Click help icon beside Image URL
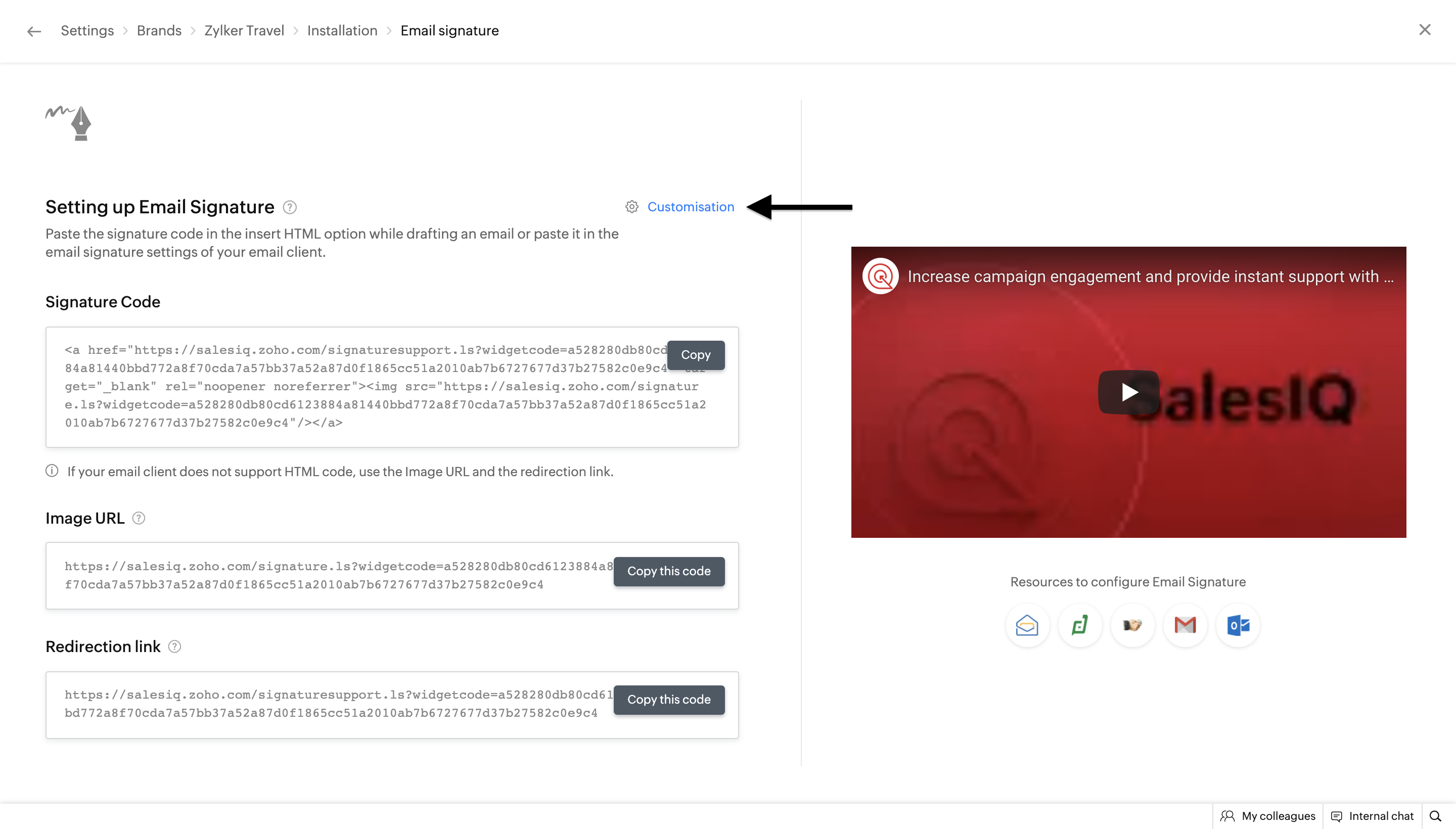1456x829 pixels. [139, 518]
